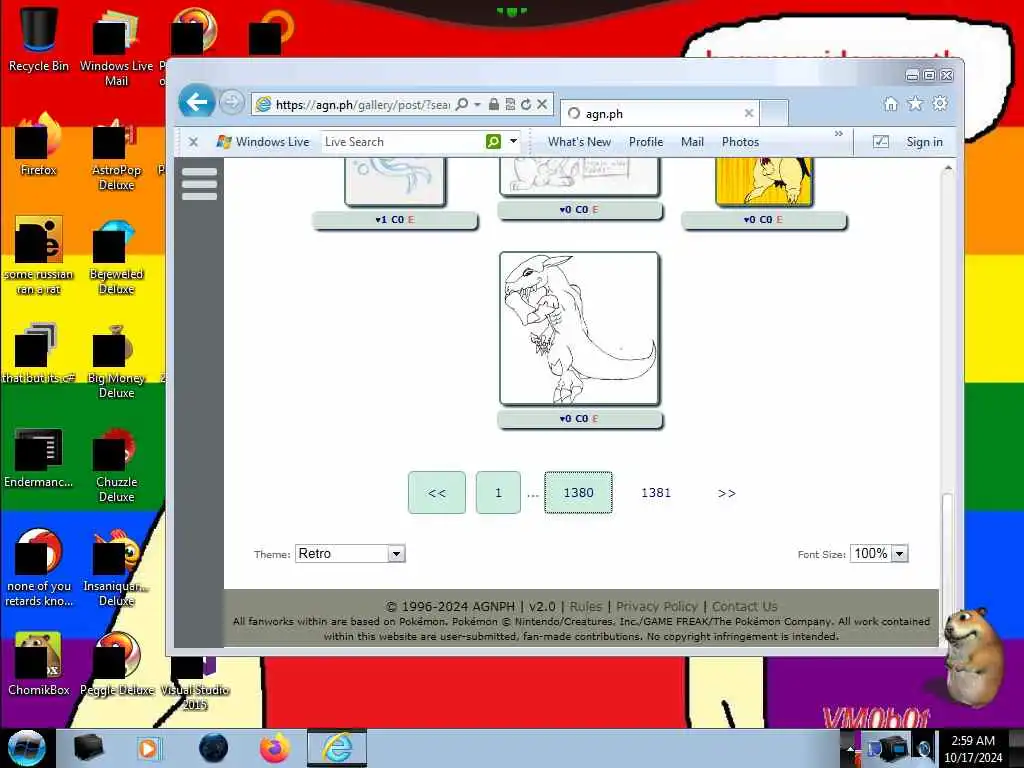
Task: Open the Windows Start orb
Action: pos(26,748)
